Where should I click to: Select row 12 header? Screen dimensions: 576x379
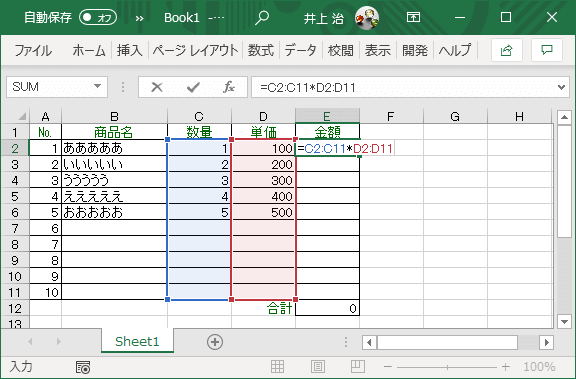click(15, 308)
